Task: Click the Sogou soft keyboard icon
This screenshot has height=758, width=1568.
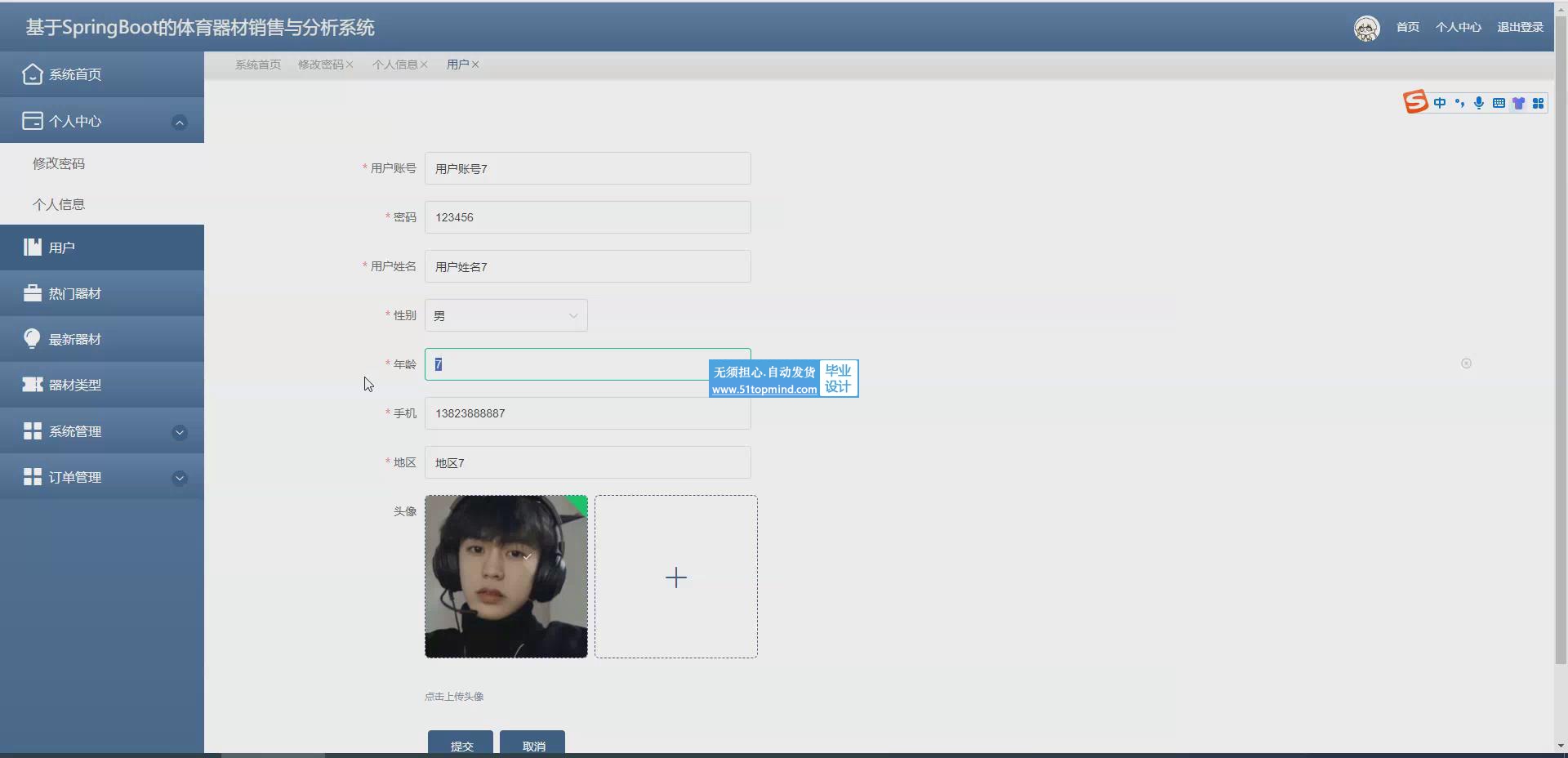Action: 1499,103
